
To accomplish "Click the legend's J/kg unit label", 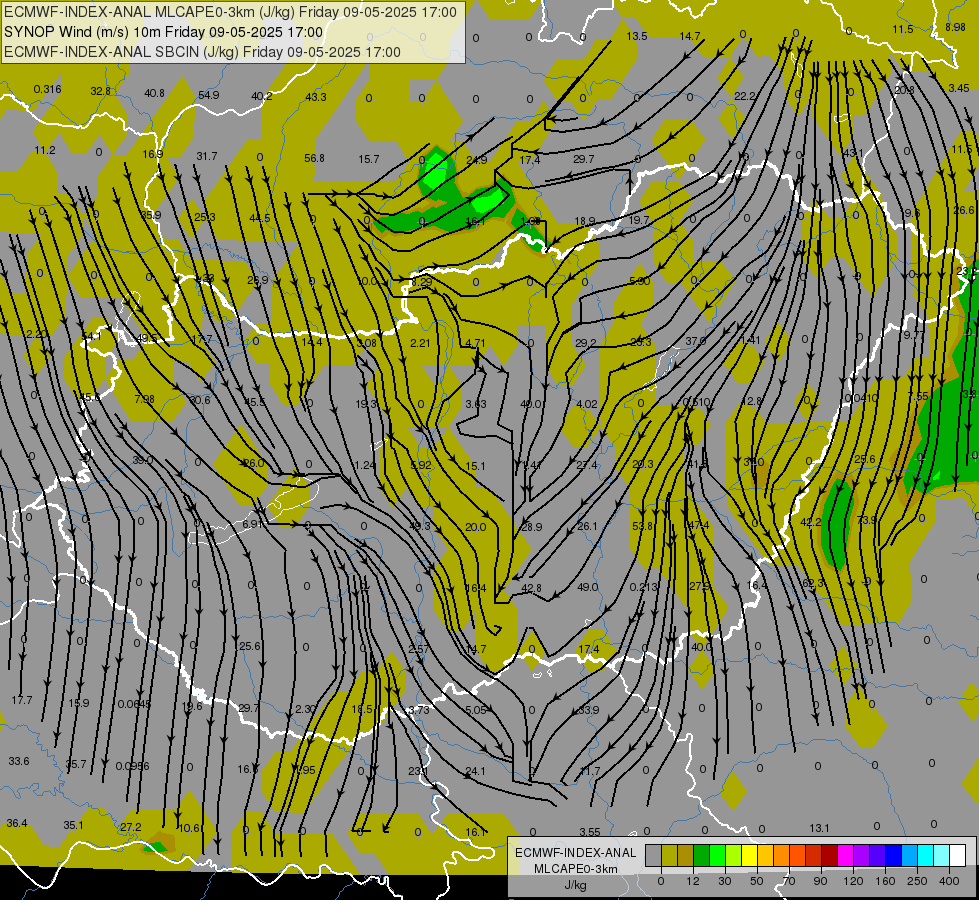I will click(575, 885).
